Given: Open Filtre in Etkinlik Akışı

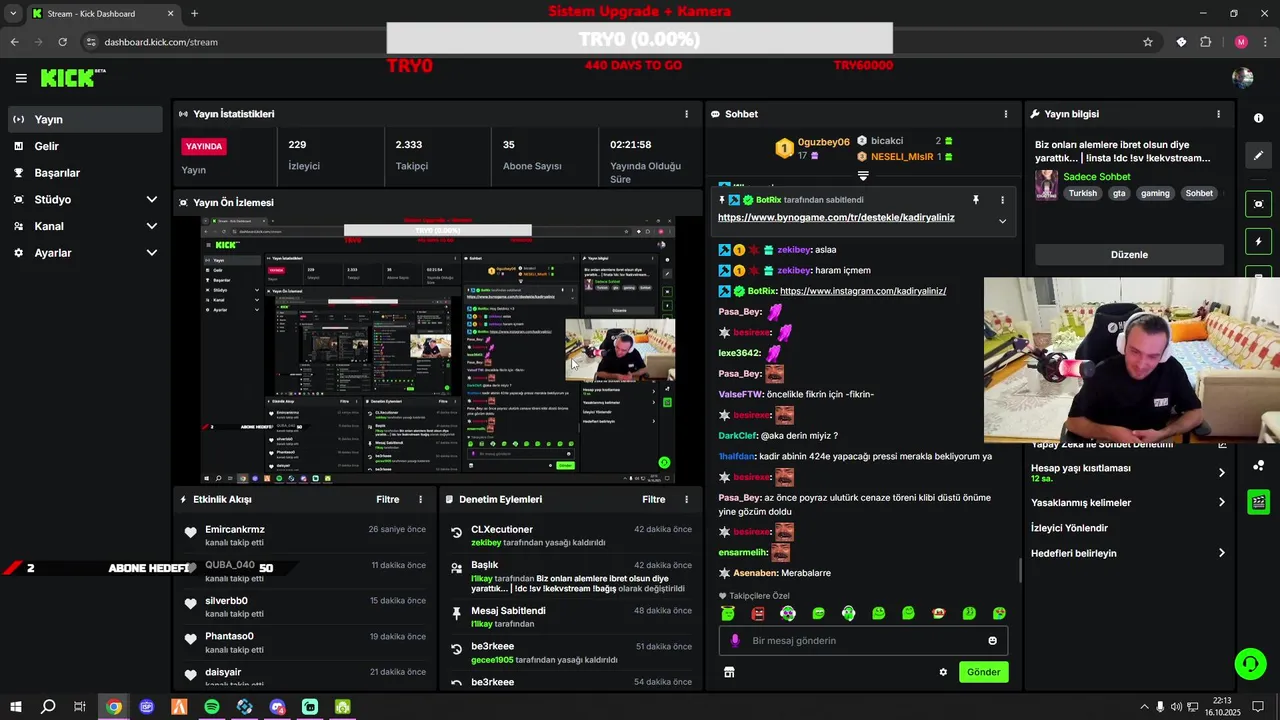Looking at the screenshot, I should point(388,499).
